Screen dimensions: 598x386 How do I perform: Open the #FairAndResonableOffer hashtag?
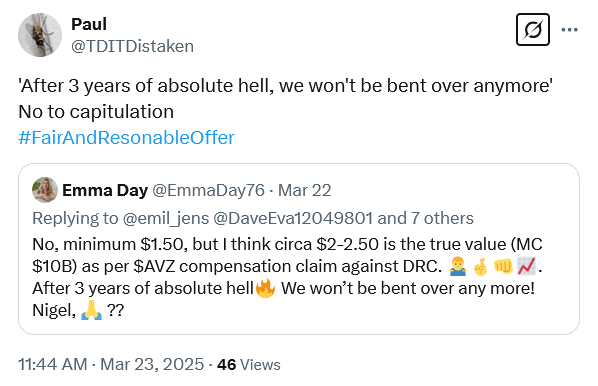pyautogui.click(x=126, y=137)
